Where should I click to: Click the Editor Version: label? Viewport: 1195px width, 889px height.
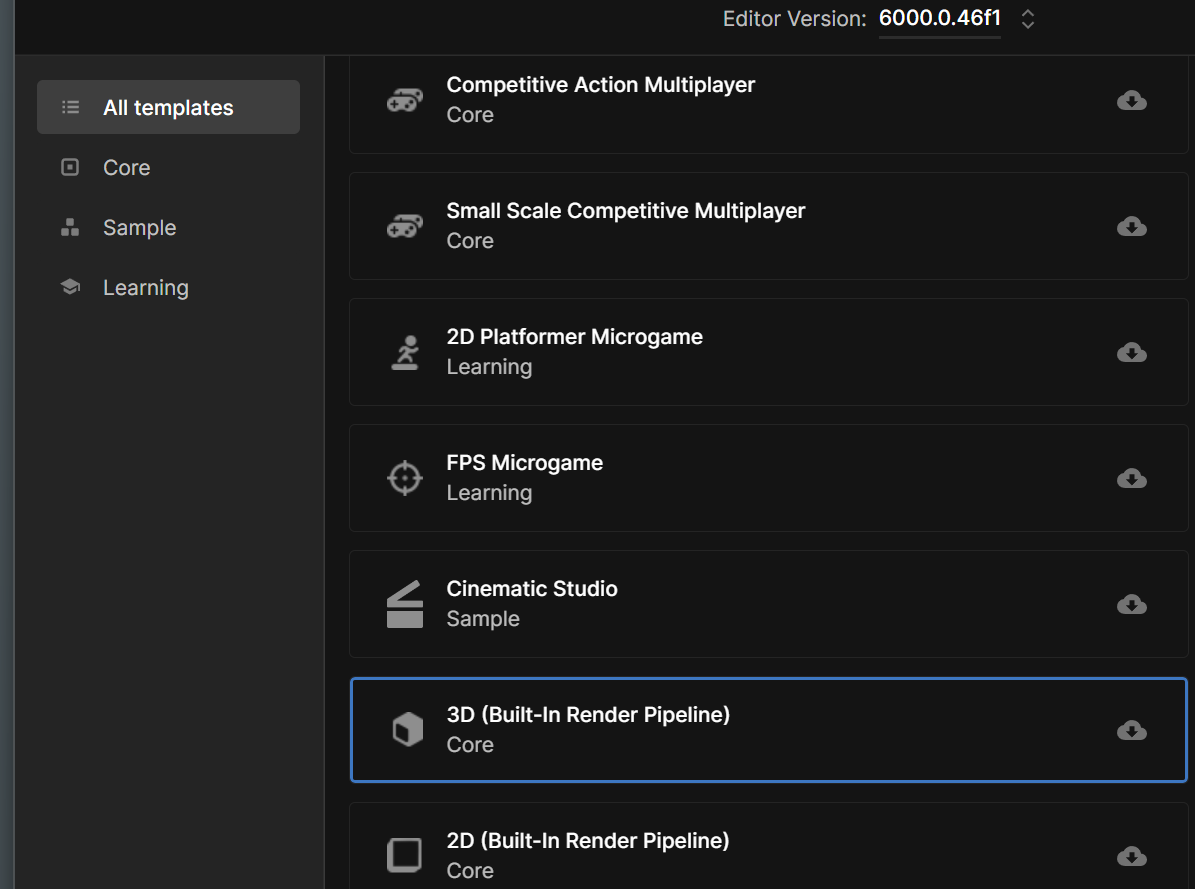794,19
